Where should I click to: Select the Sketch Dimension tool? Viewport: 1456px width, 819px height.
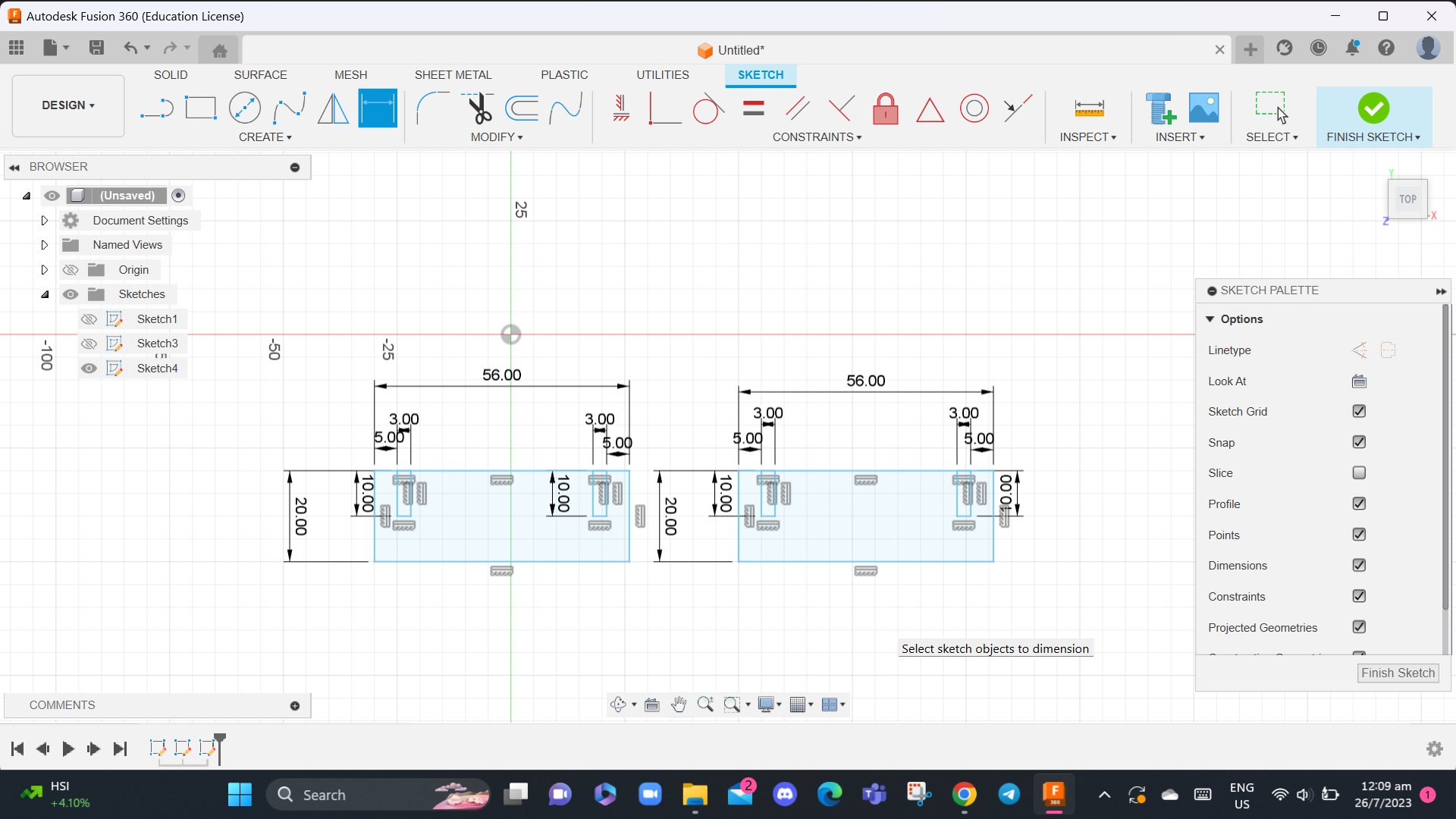pos(378,108)
